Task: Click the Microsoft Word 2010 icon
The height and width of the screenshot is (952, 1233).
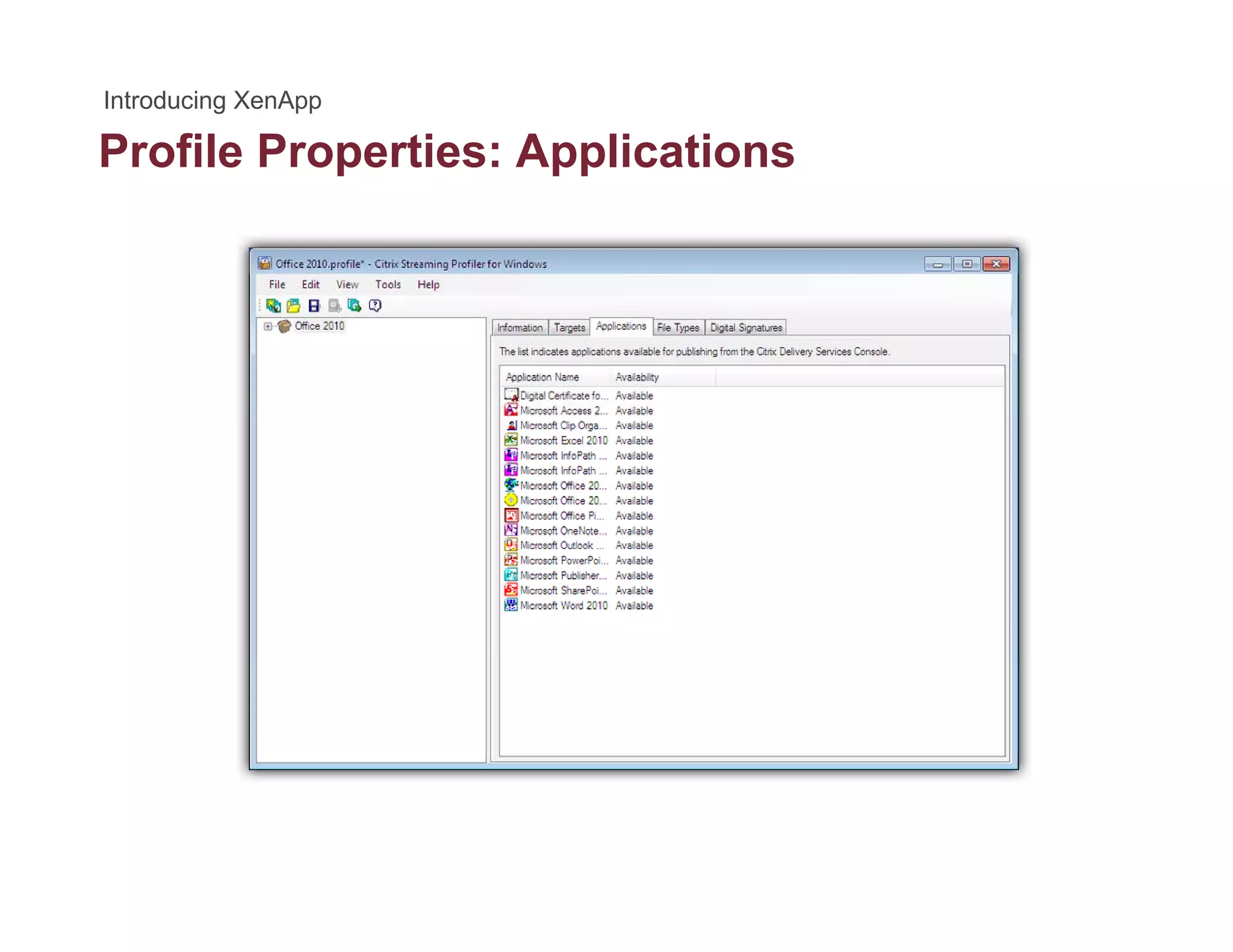Action: [511, 605]
